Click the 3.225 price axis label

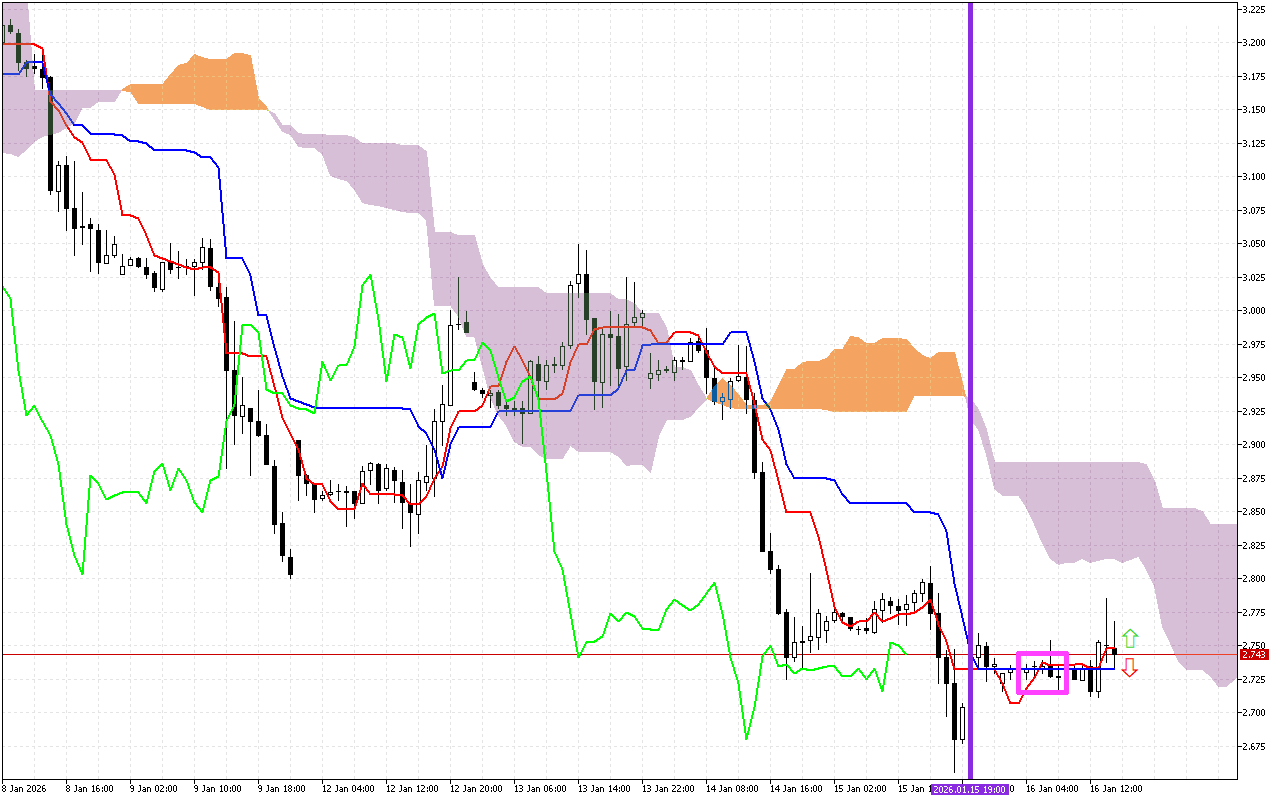(1254, 10)
